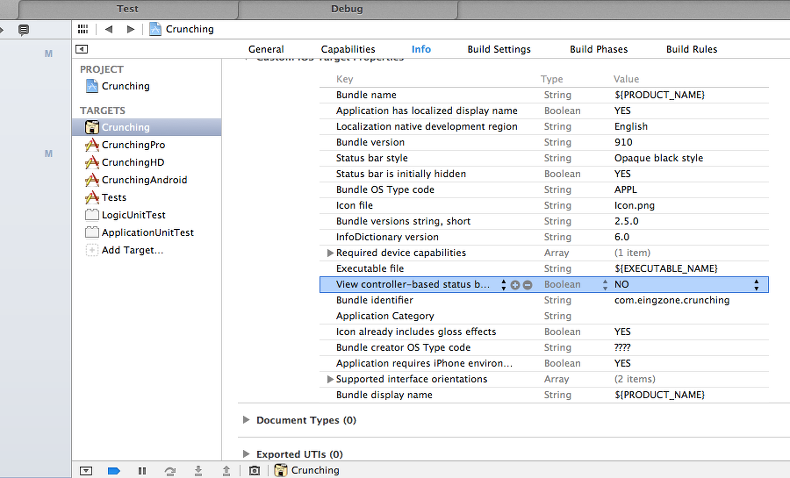The image size is (790, 478).
Task: Click the Tests target icon
Action: click(92, 197)
